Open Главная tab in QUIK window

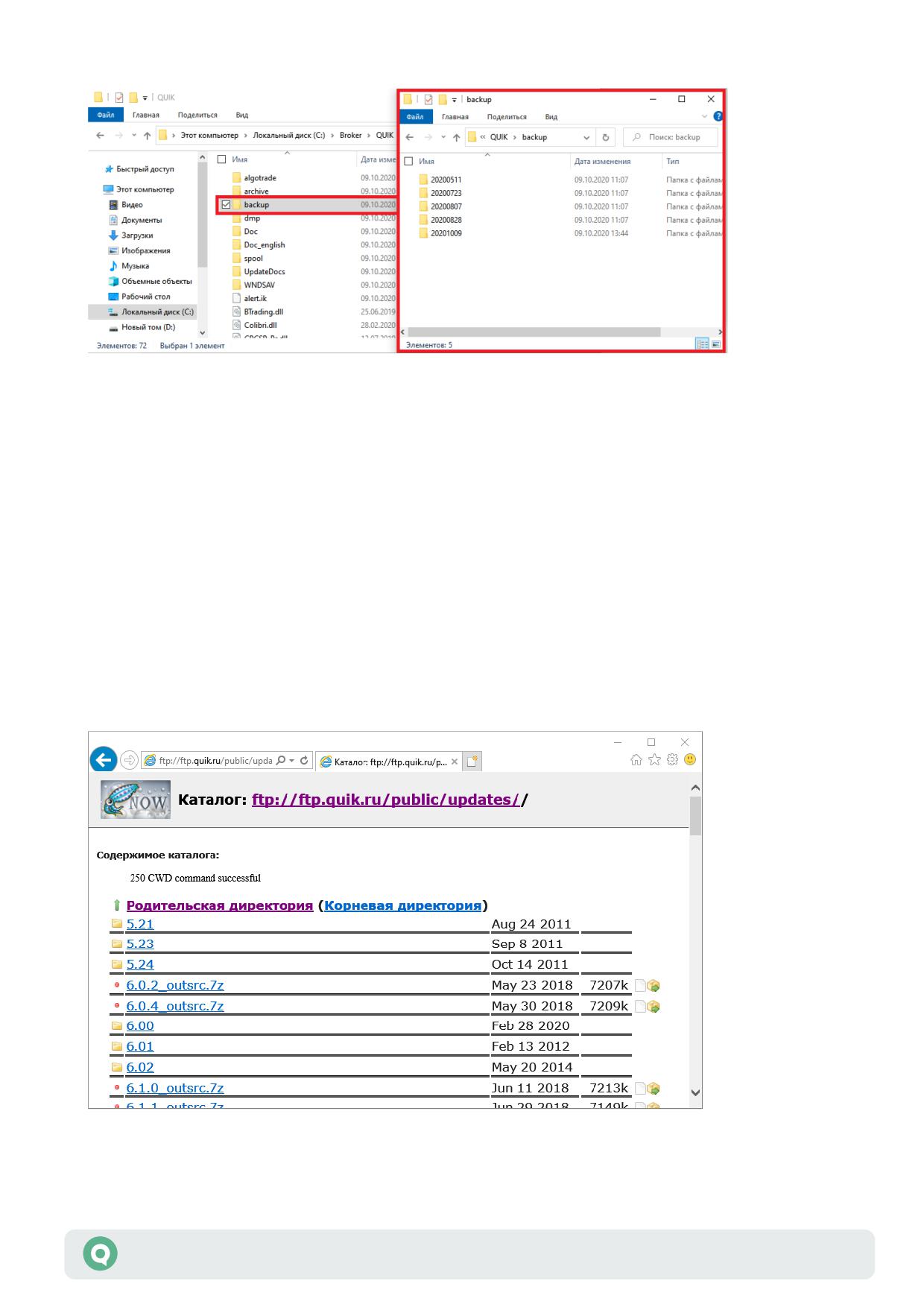coord(146,115)
